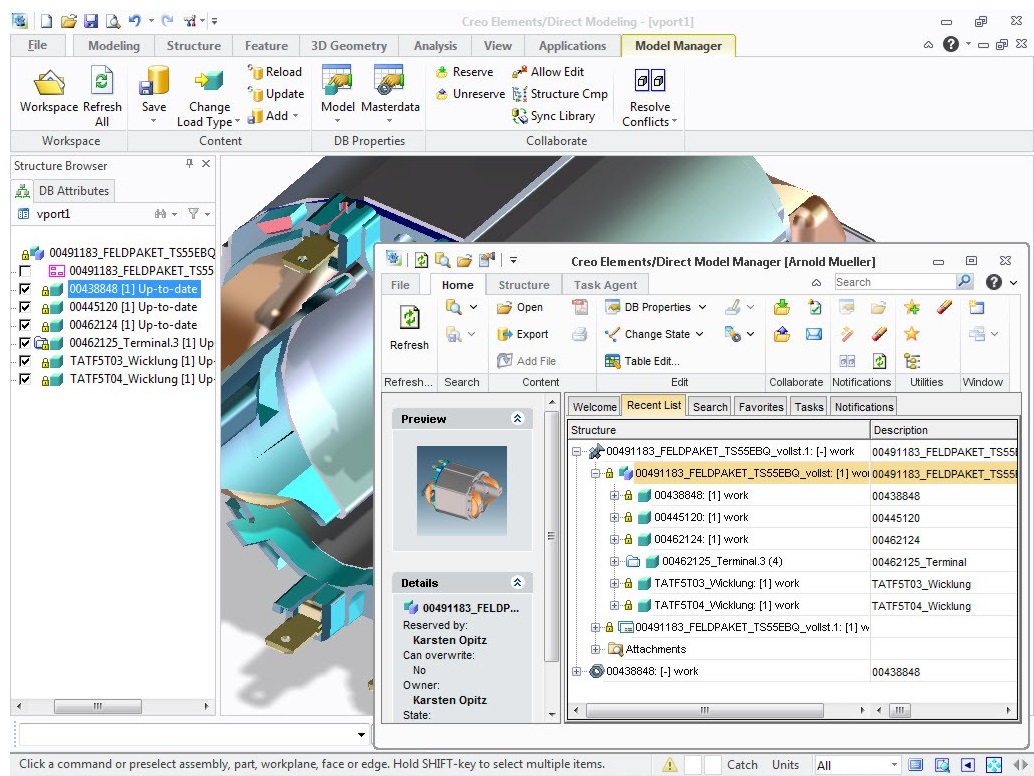This screenshot has width=1034, height=776.
Task: Click the search magnifier in Model Manager
Action: tap(964, 282)
